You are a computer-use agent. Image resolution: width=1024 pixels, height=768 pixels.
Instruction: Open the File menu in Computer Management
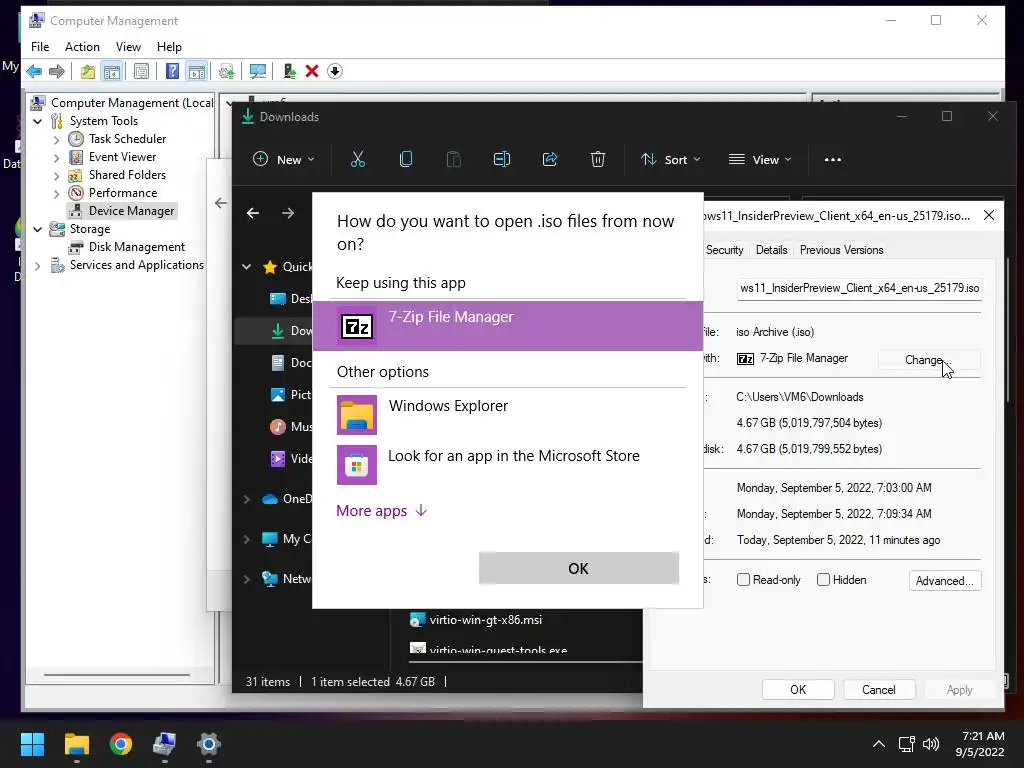pyautogui.click(x=40, y=47)
